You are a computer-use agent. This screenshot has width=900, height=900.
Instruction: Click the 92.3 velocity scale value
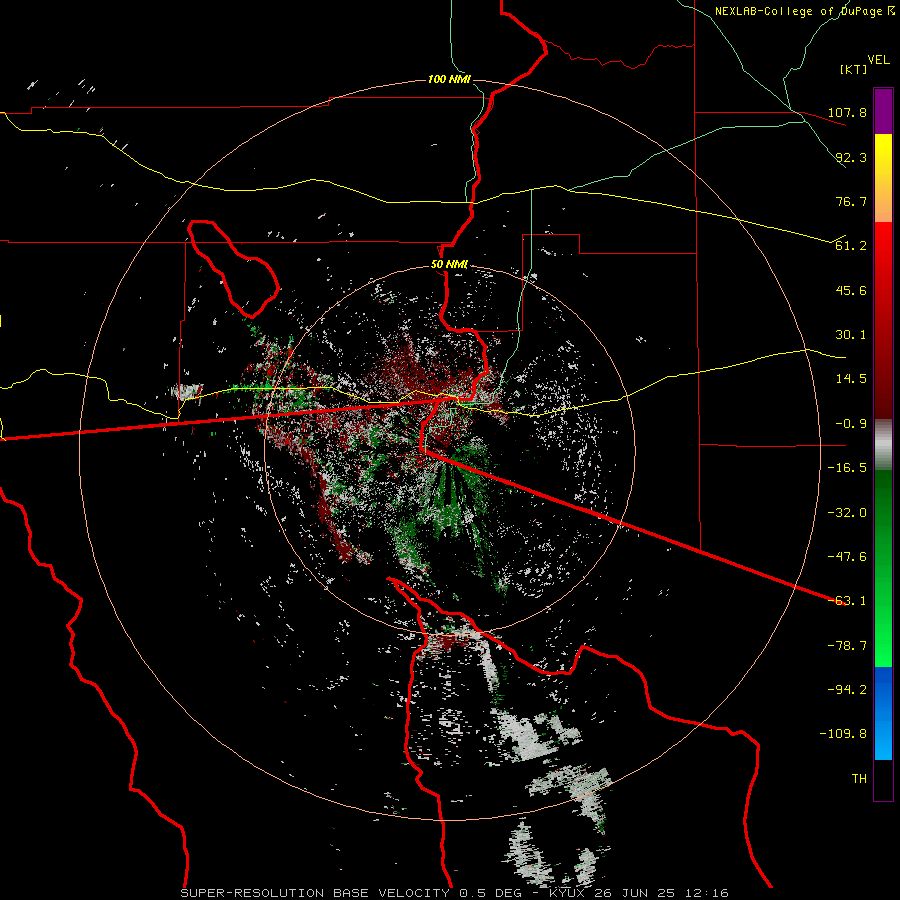point(851,157)
